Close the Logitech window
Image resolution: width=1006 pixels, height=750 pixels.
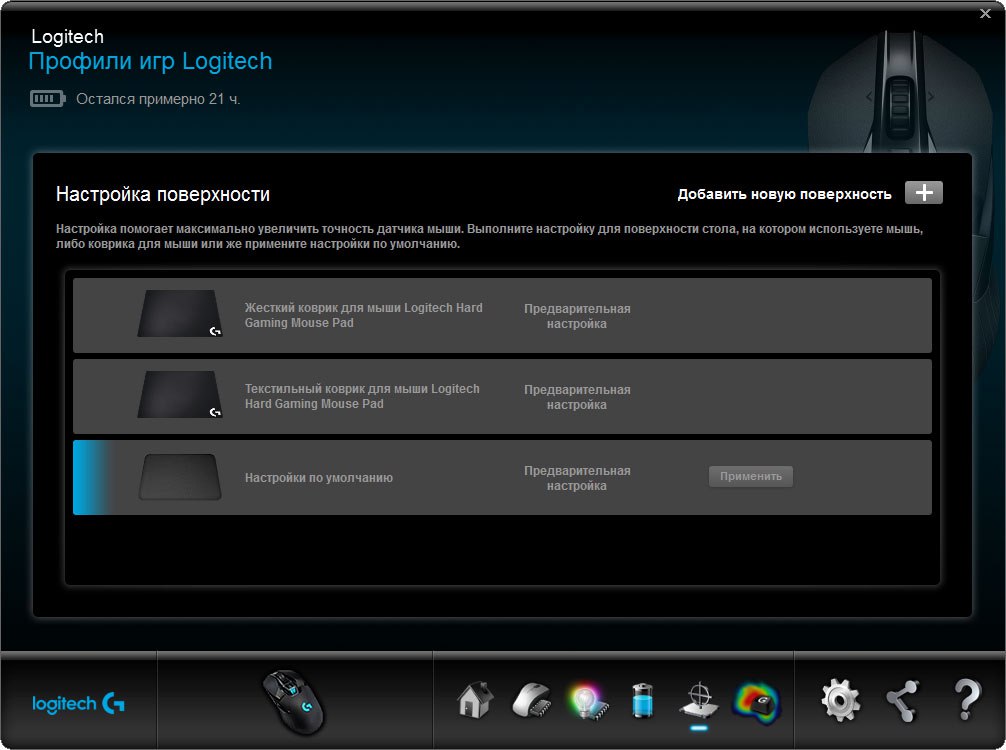click(985, 13)
